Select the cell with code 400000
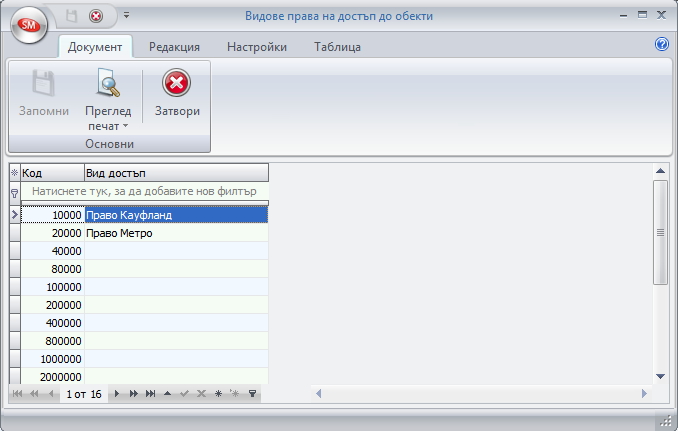Image resolution: width=678 pixels, height=431 pixels. coord(52,323)
